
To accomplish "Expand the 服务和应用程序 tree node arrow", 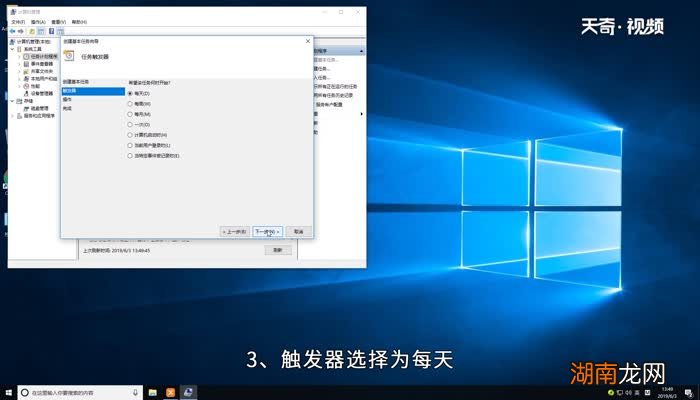I will point(13,116).
